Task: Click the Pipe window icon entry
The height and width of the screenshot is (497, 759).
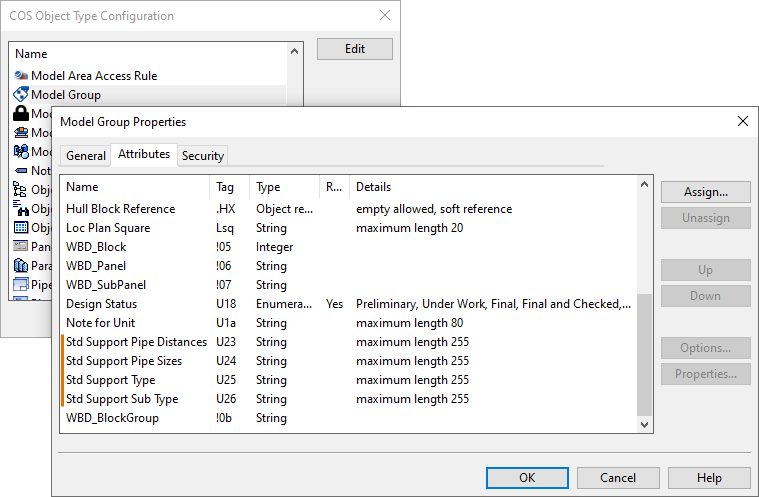Action: pos(21,284)
